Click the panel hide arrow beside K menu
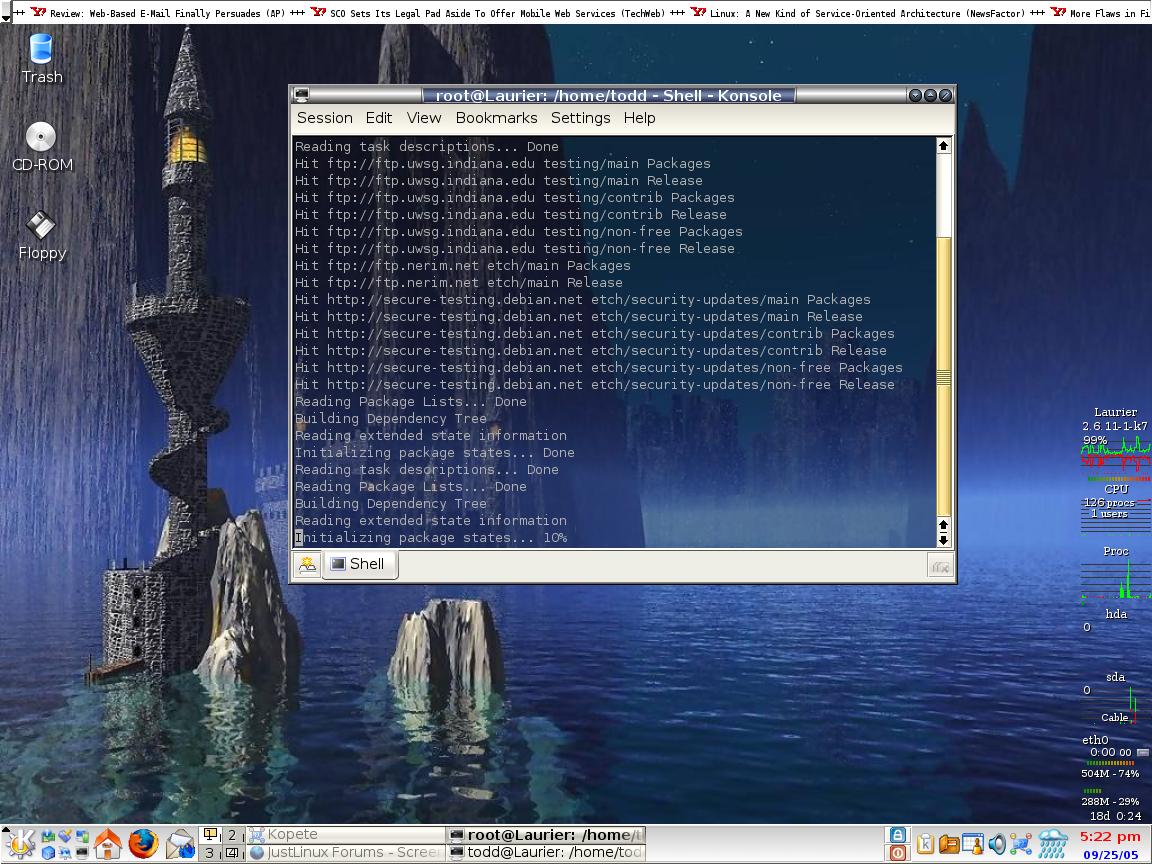 [4, 828]
